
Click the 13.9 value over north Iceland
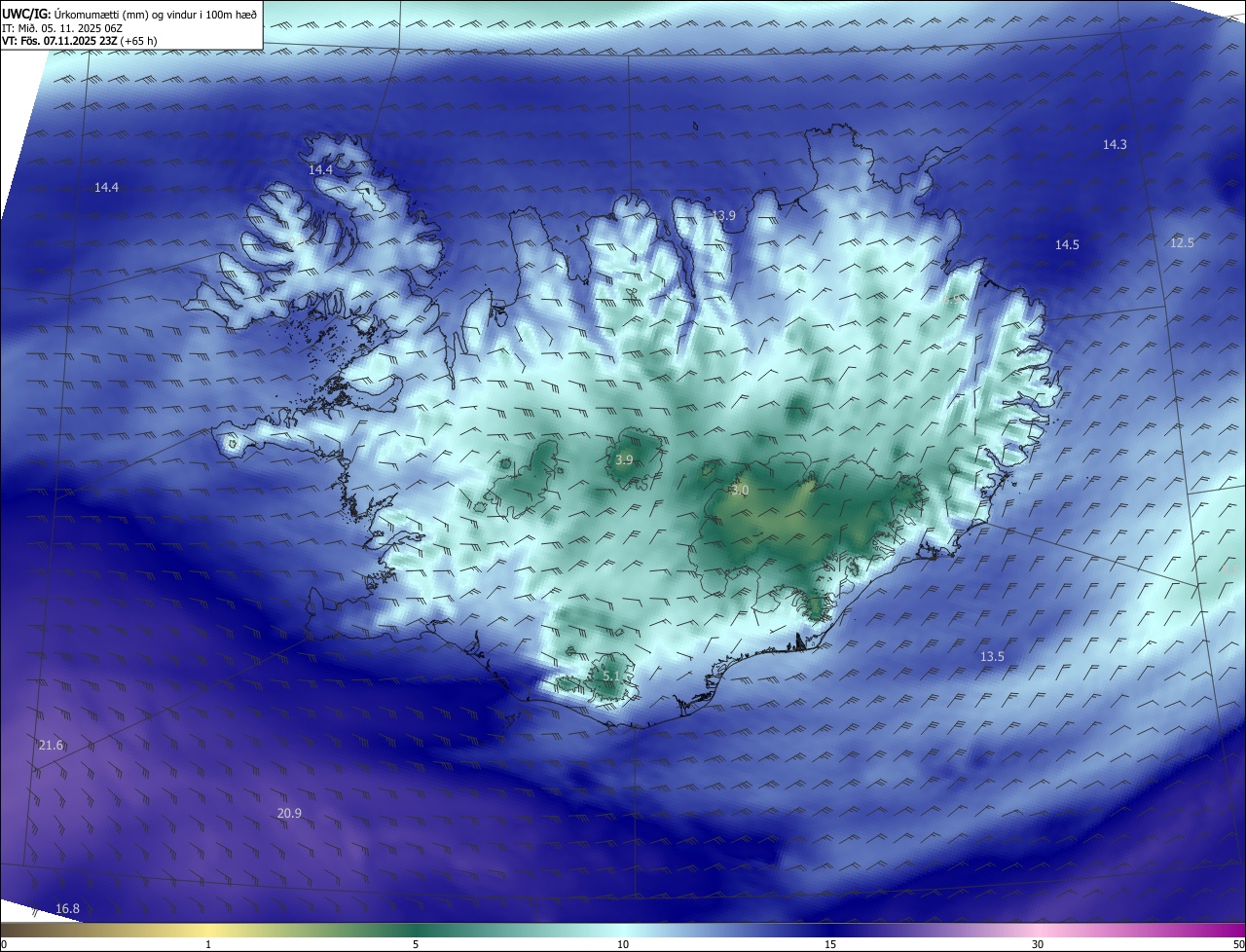tap(723, 216)
